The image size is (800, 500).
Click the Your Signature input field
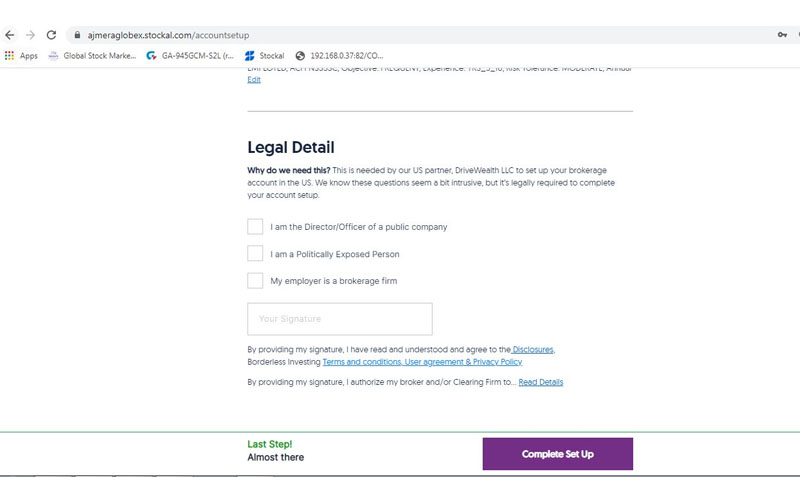[x=340, y=319]
